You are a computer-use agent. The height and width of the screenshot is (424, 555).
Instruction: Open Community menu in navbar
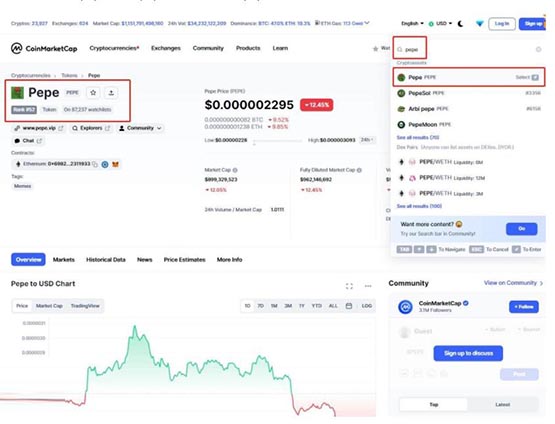click(208, 48)
